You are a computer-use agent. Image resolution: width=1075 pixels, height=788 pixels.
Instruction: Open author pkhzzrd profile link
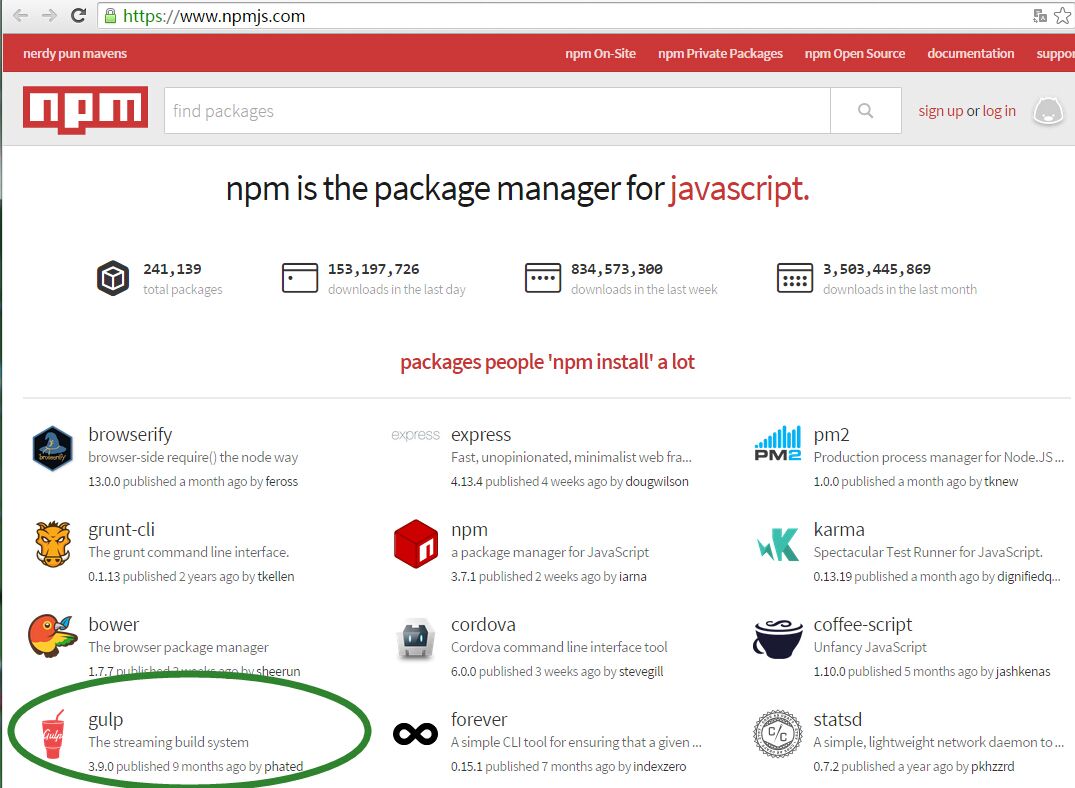click(x=992, y=766)
